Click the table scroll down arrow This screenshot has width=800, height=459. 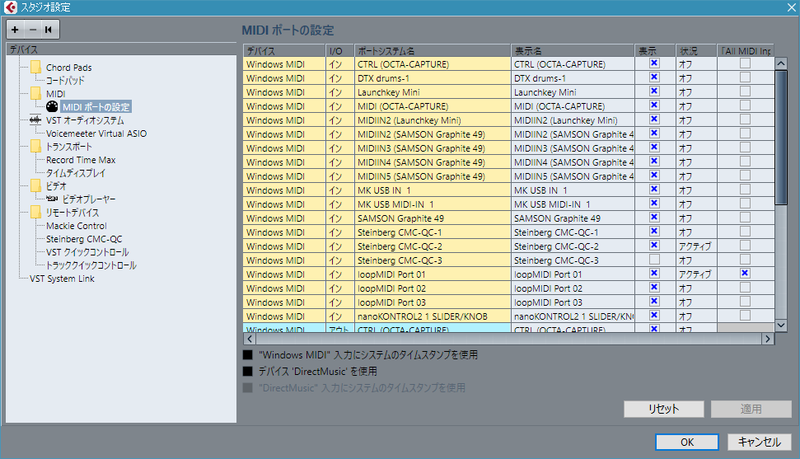pos(781,325)
